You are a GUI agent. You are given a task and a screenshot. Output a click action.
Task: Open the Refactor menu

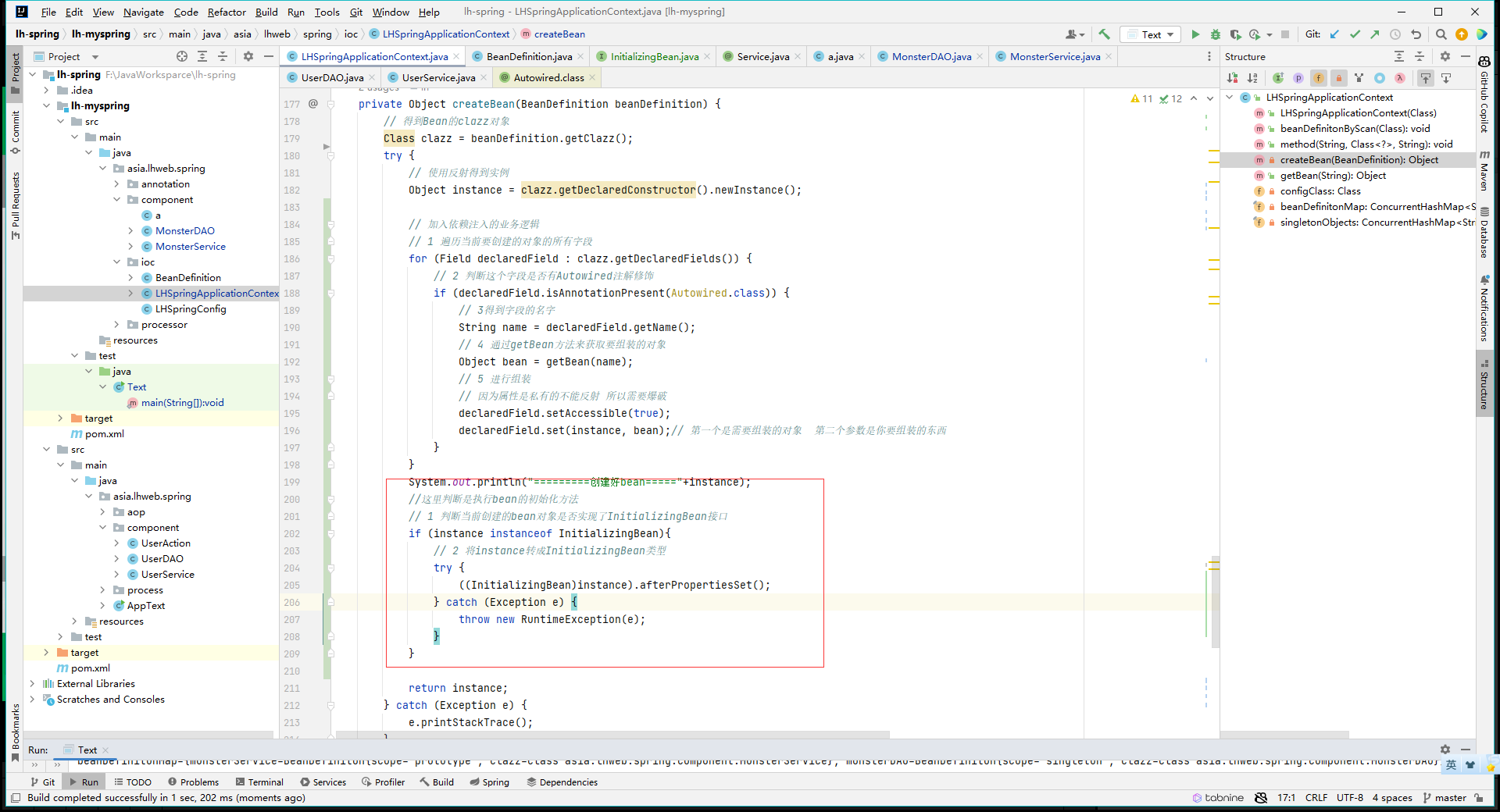click(227, 12)
